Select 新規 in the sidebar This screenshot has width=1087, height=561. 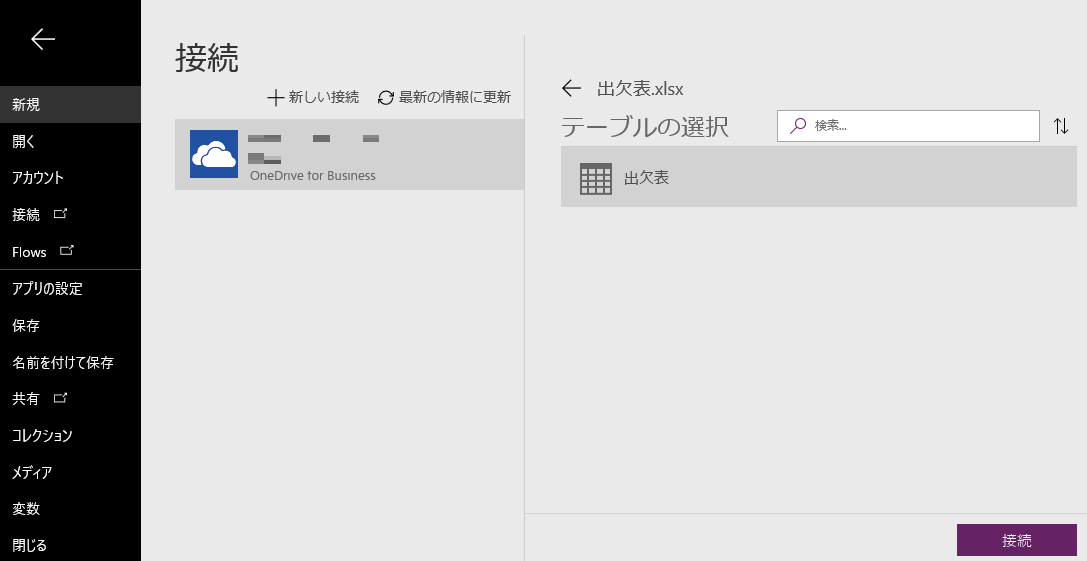pos(70,105)
